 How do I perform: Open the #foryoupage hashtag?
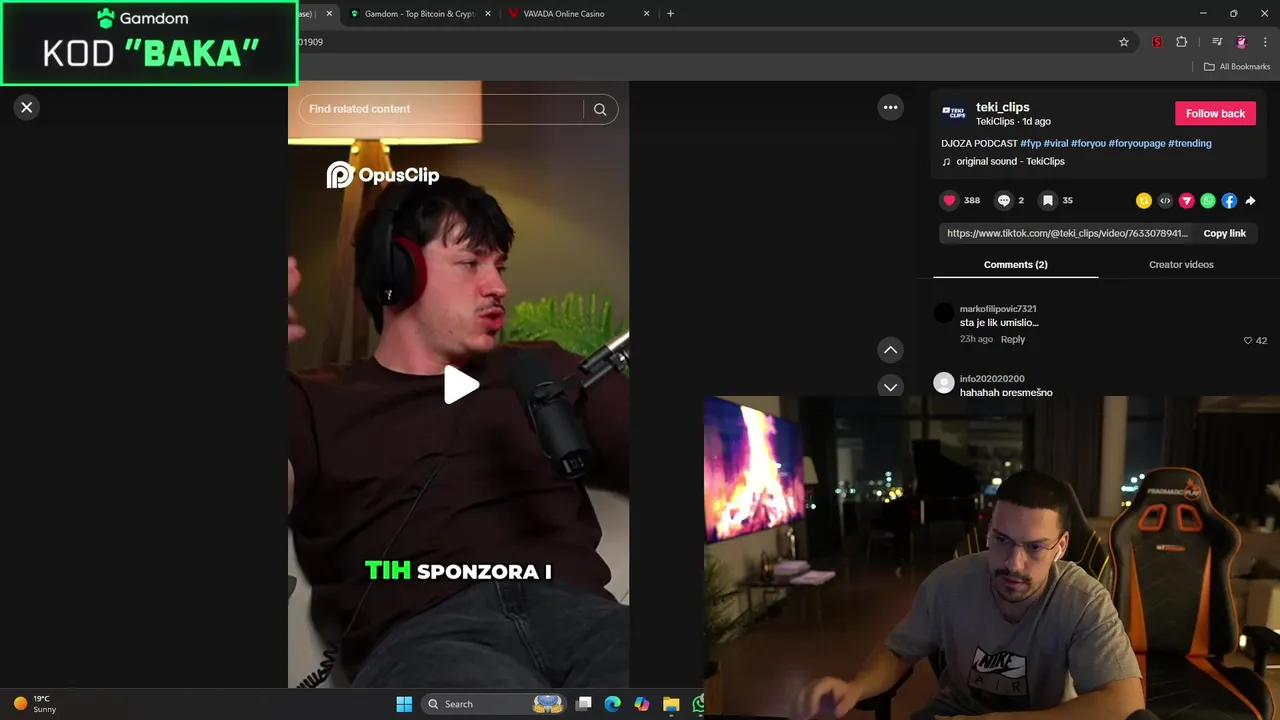tap(1137, 143)
